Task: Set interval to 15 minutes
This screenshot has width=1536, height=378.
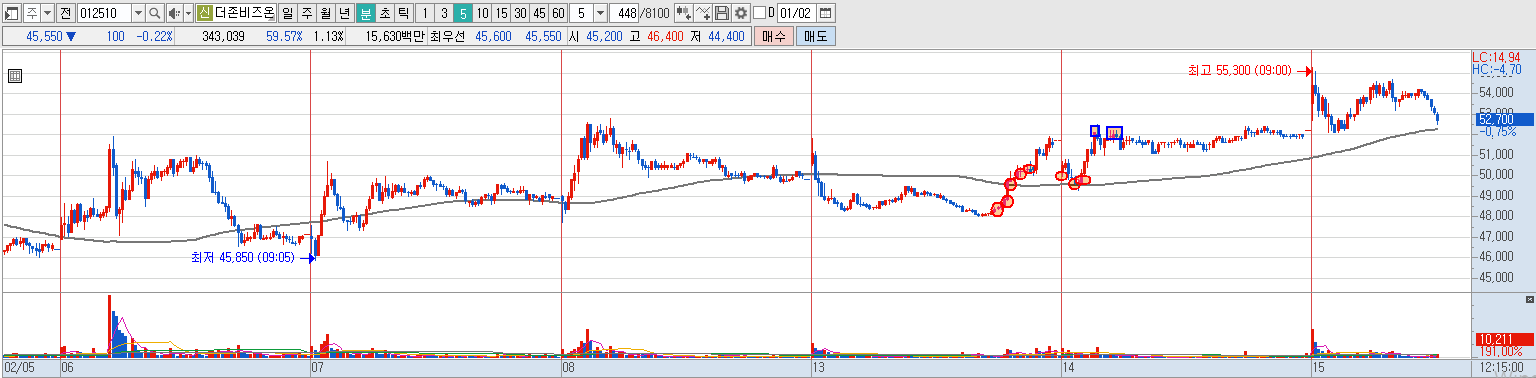Action: pos(501,13)
